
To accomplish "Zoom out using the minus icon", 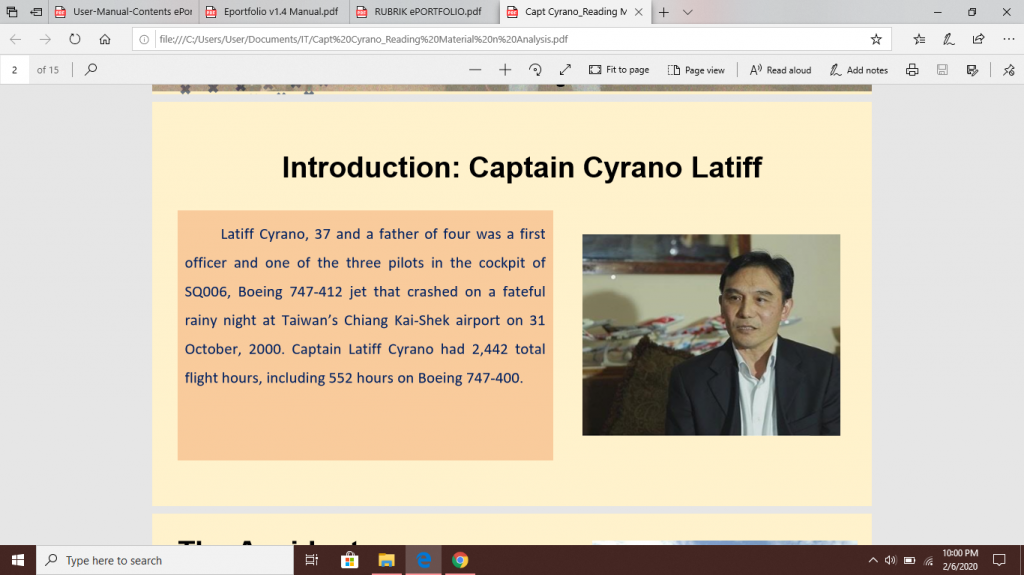I will [475, 70].
